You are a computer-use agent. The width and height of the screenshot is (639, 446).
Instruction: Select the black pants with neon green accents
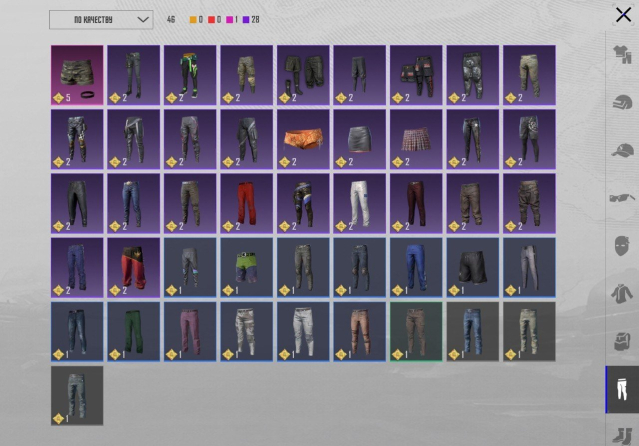pos(190,75)
